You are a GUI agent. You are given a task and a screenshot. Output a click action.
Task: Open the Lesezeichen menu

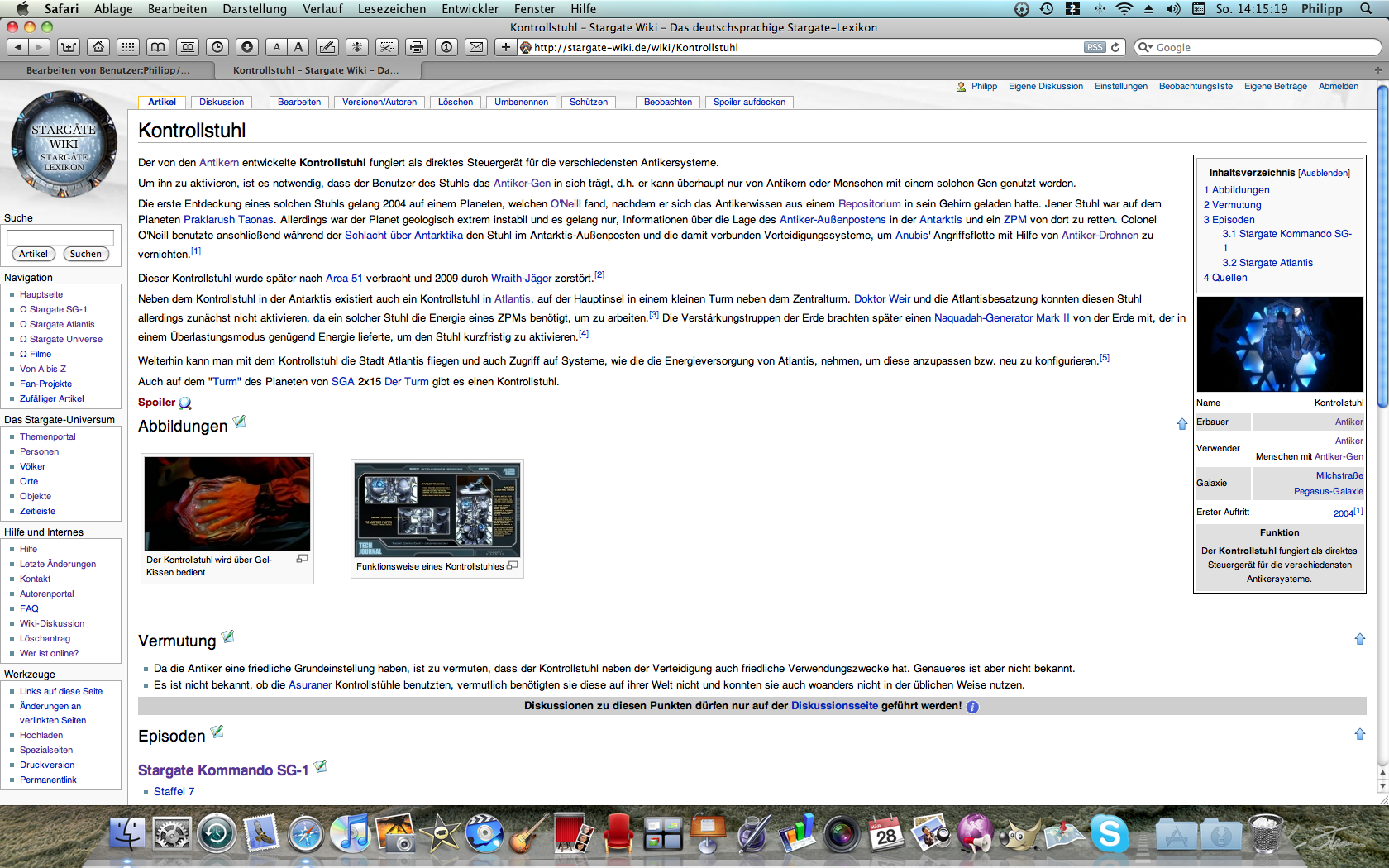[391, 9]
